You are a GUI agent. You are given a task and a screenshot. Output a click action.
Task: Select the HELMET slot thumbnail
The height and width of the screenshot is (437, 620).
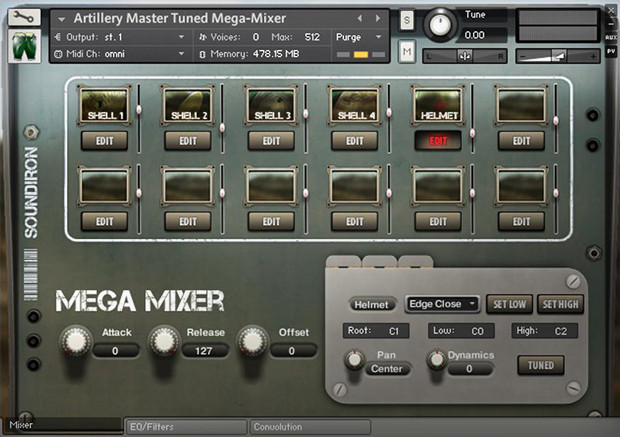pyautogui.click(x=438, y=105)
